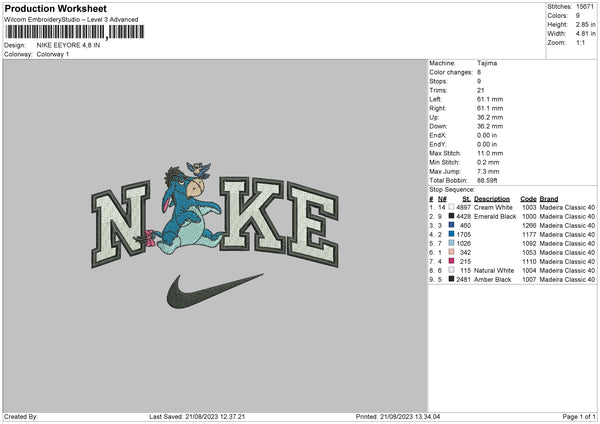Click the embroidered letter N
This screenshot has height=424, width=600.
click(x=121, y=224)
